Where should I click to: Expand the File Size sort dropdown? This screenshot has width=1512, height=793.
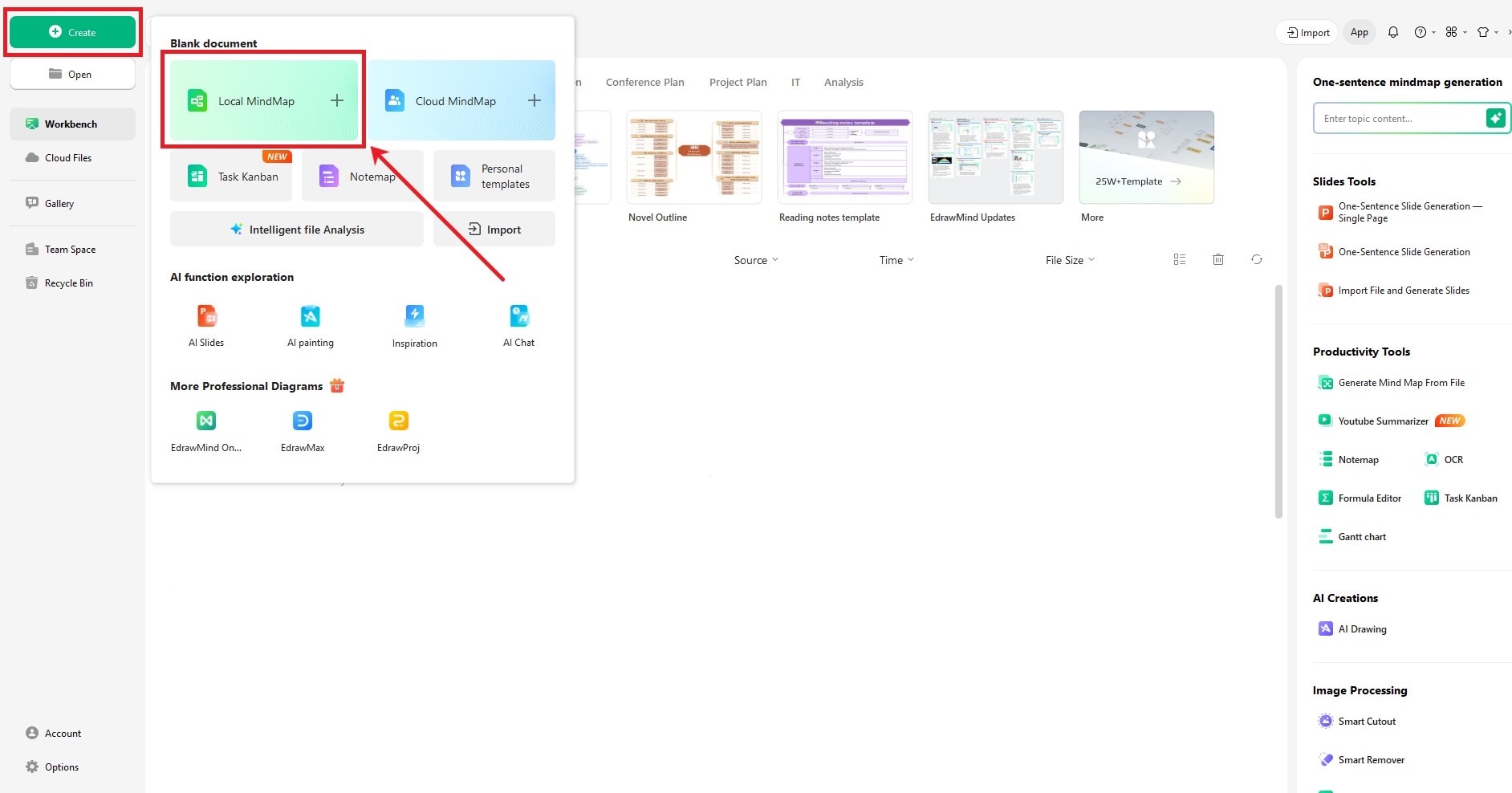(x=1070, y=260)
